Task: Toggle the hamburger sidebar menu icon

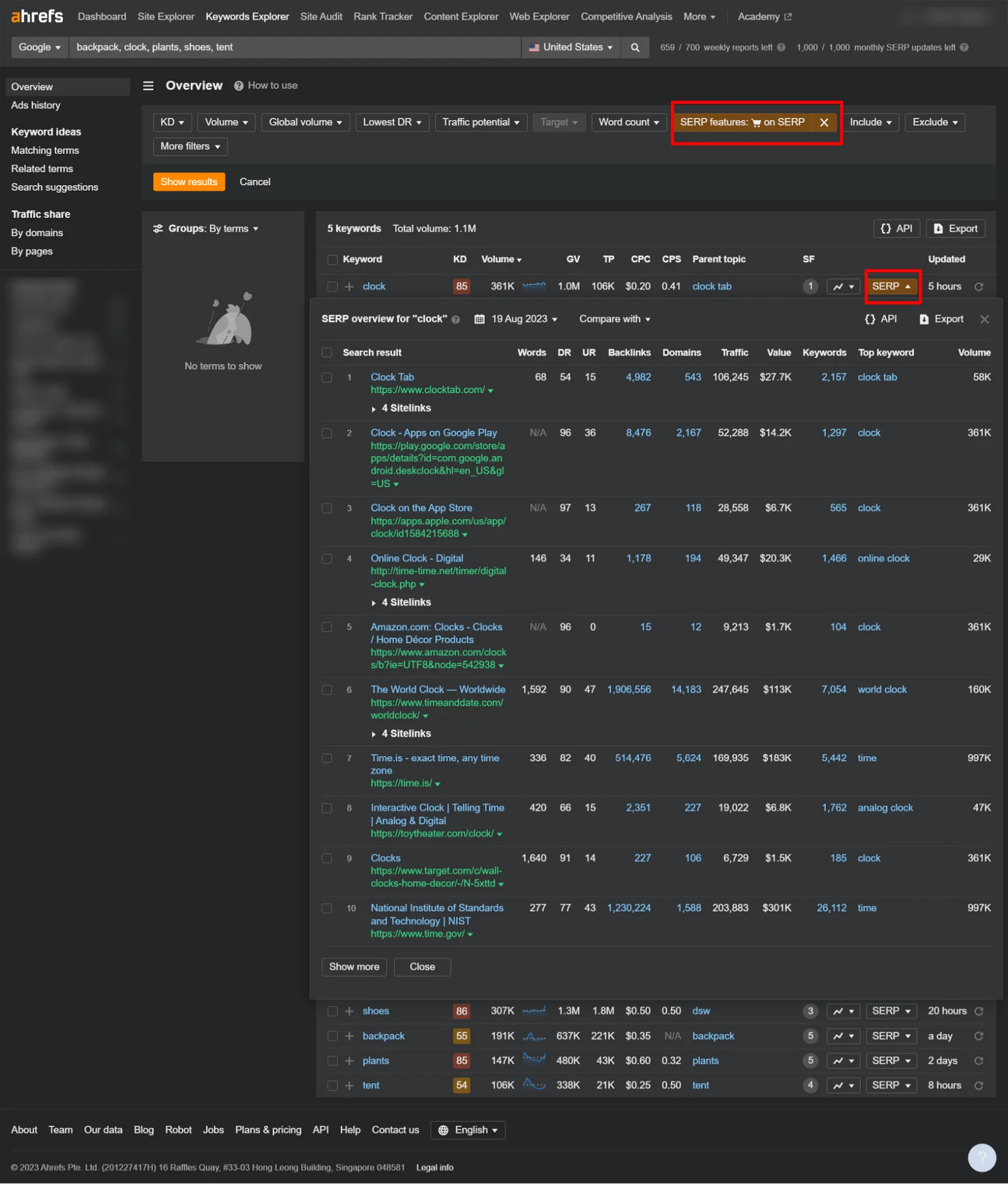Action: (x=148, y=86)
